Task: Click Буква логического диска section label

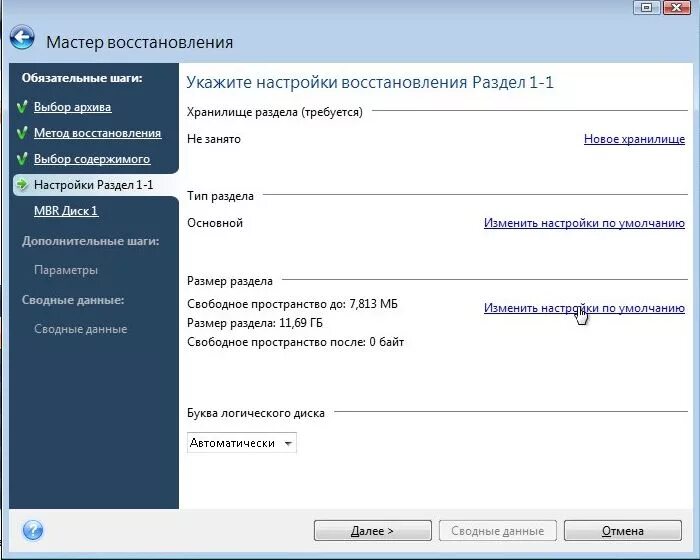Action: 256,413
